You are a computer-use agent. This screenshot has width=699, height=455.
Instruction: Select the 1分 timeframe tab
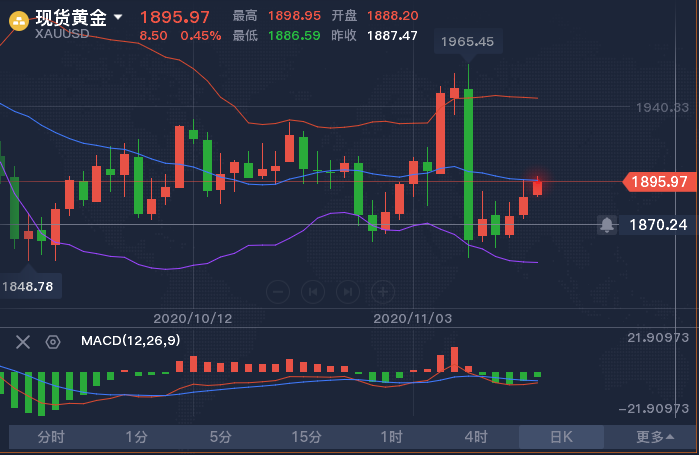pyautogui.click(x=136, y=437)
